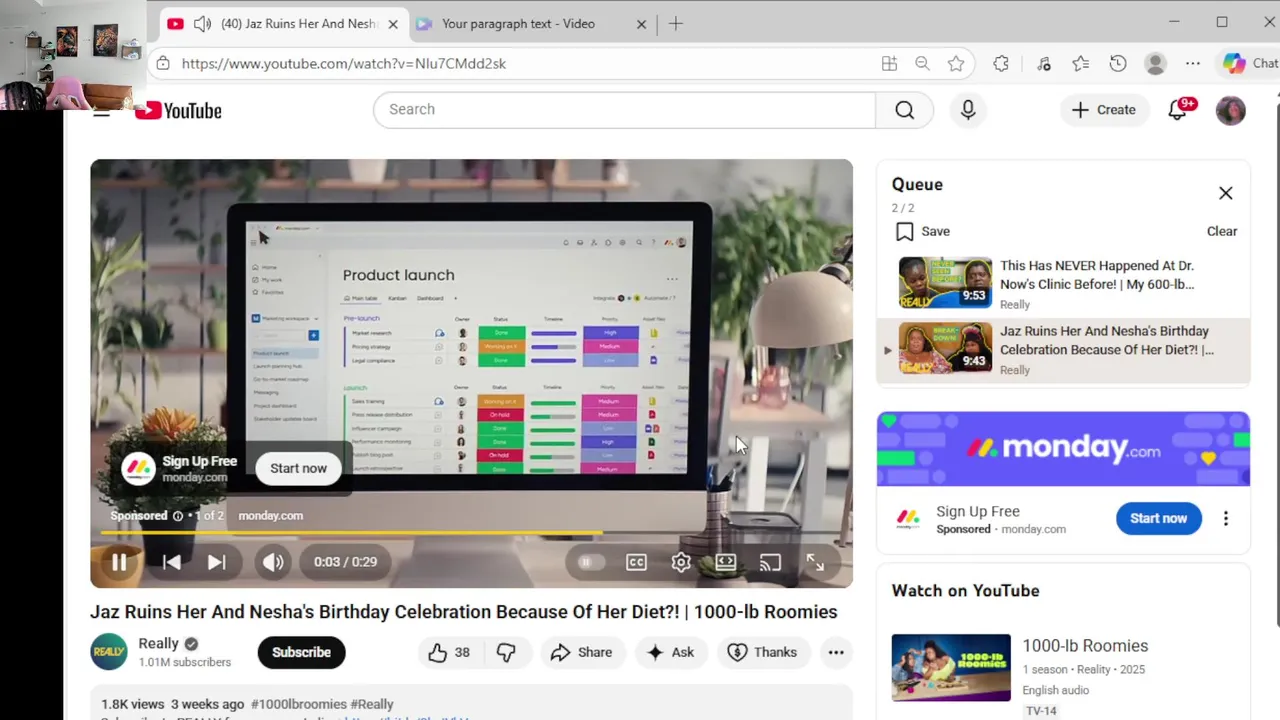Screen dimensions: 1280x720
Task: Open a new browser tab
Action: [x=676, y=24]
